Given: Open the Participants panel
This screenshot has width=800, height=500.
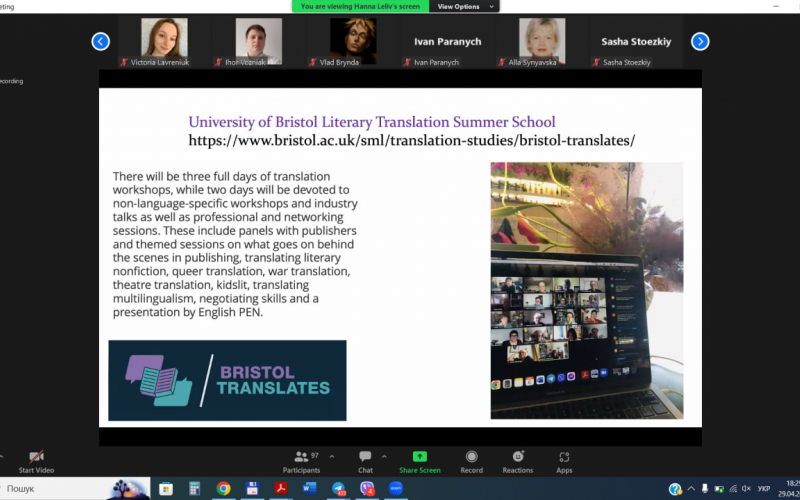Looking at the screenshot, I should pyautogui.click(x=302, y=462).
